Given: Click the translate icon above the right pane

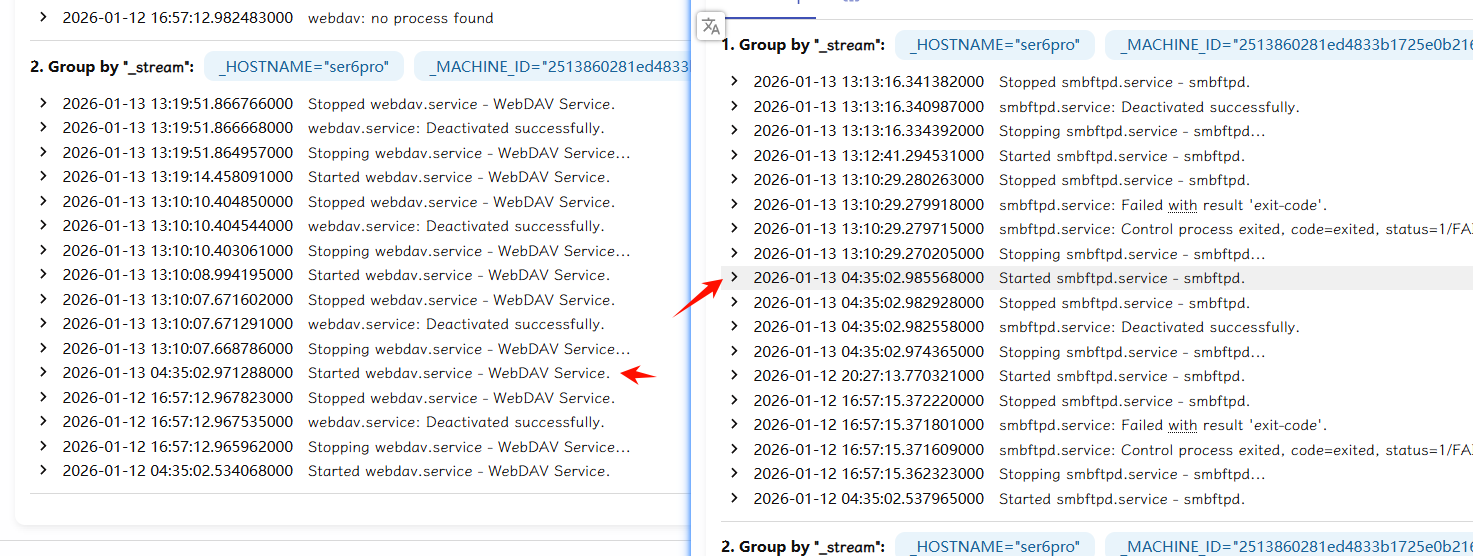Looking at the screenshot, I should tap(710, 27).
